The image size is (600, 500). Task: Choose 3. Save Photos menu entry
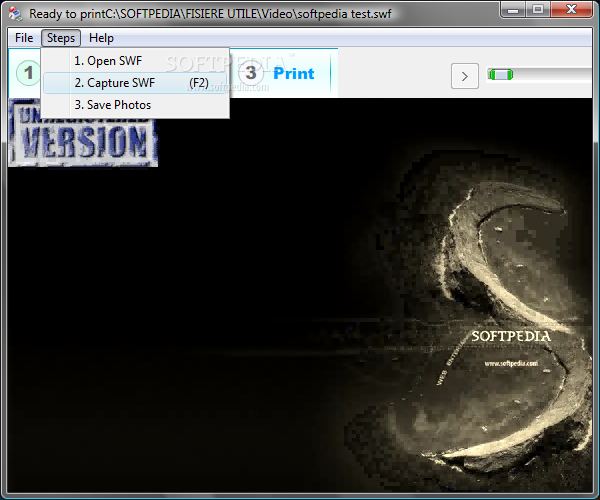[x=136, y=105]
